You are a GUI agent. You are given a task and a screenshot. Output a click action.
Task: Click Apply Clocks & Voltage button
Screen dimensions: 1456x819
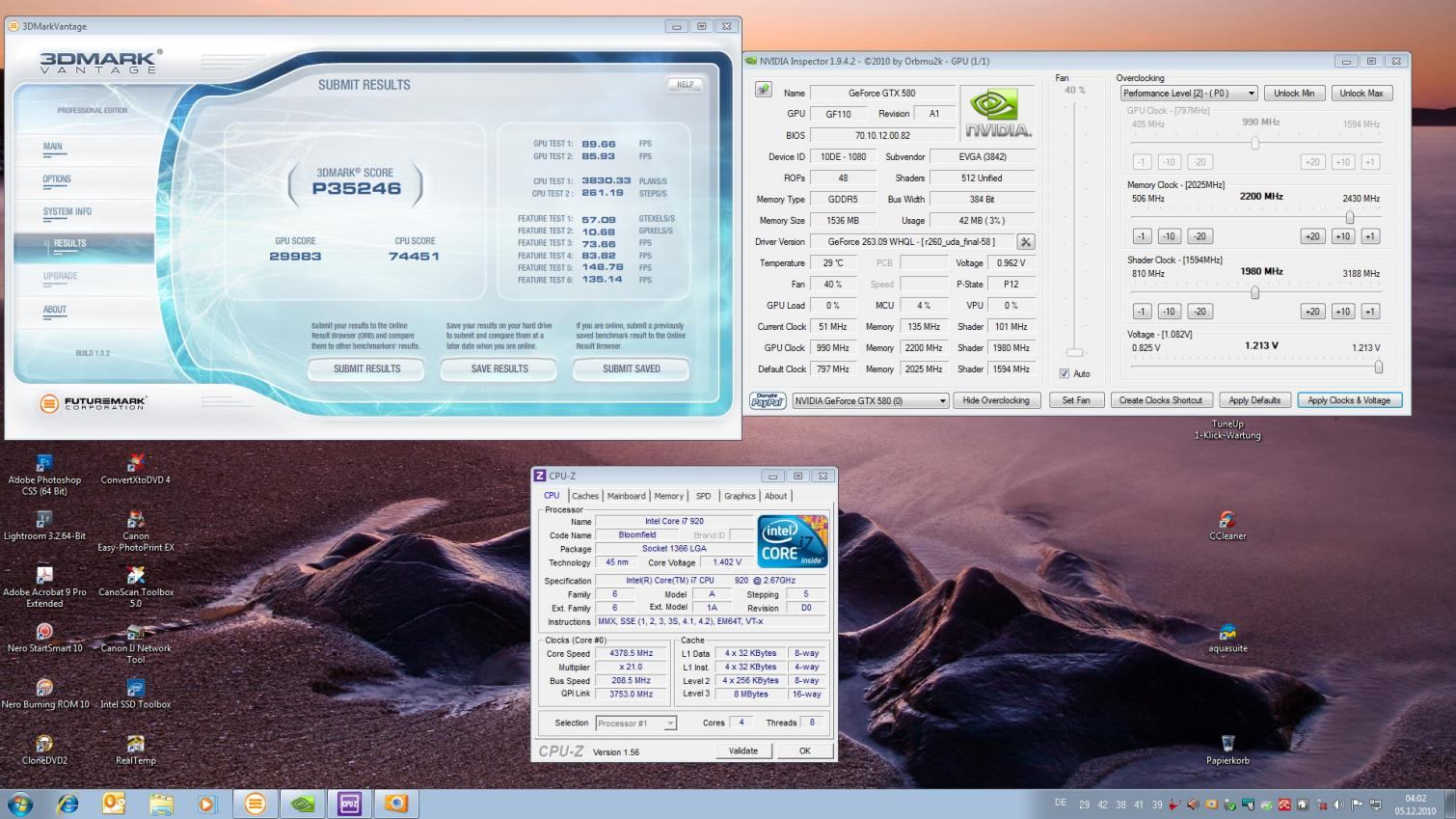(x=1349, y=400)
